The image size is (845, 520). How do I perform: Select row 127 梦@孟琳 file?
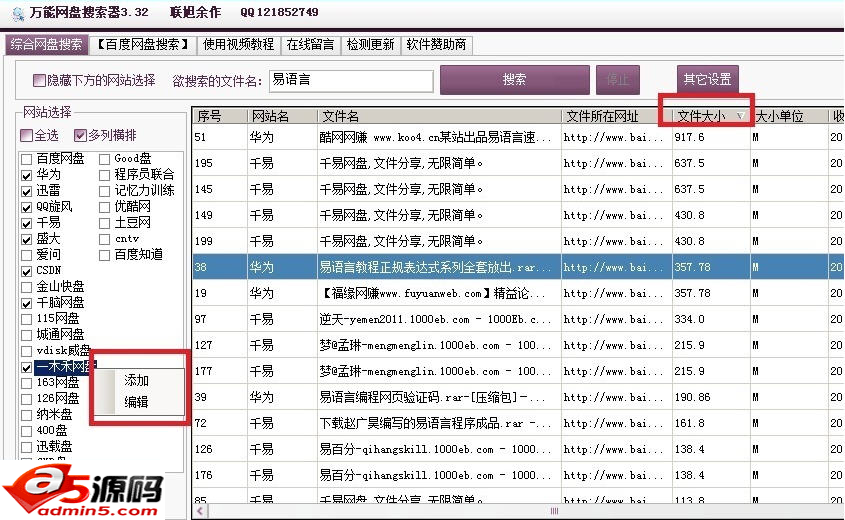518,345
